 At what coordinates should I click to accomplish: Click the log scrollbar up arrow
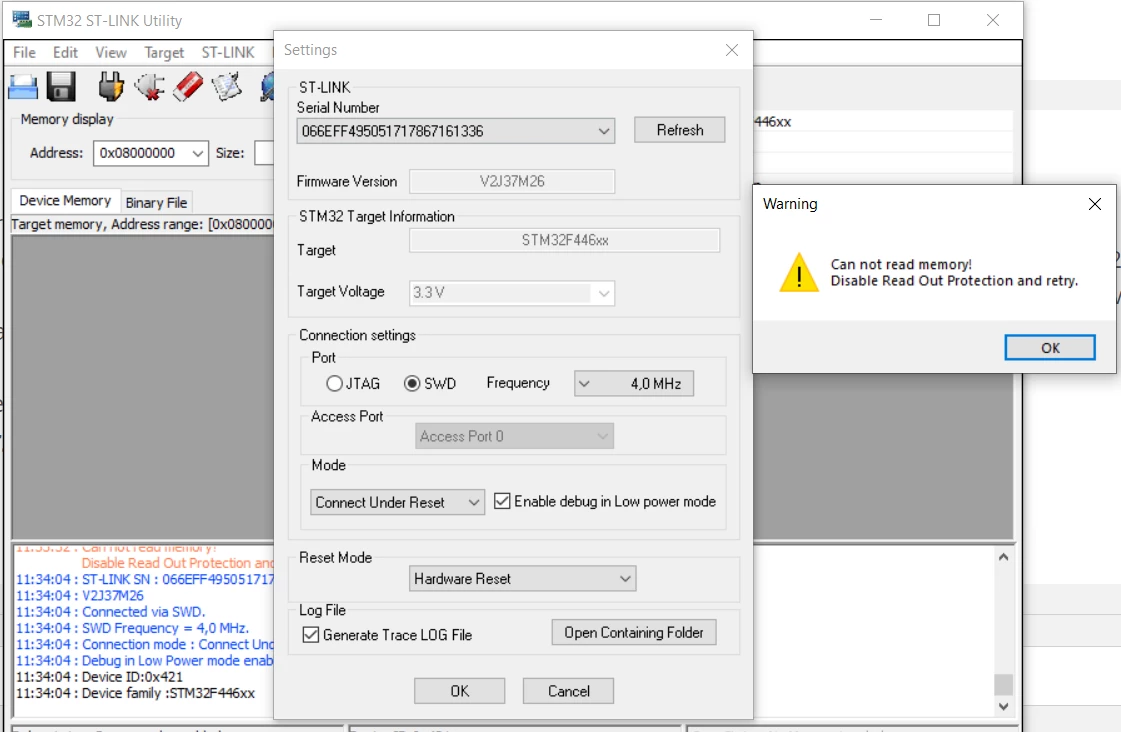1003,557
